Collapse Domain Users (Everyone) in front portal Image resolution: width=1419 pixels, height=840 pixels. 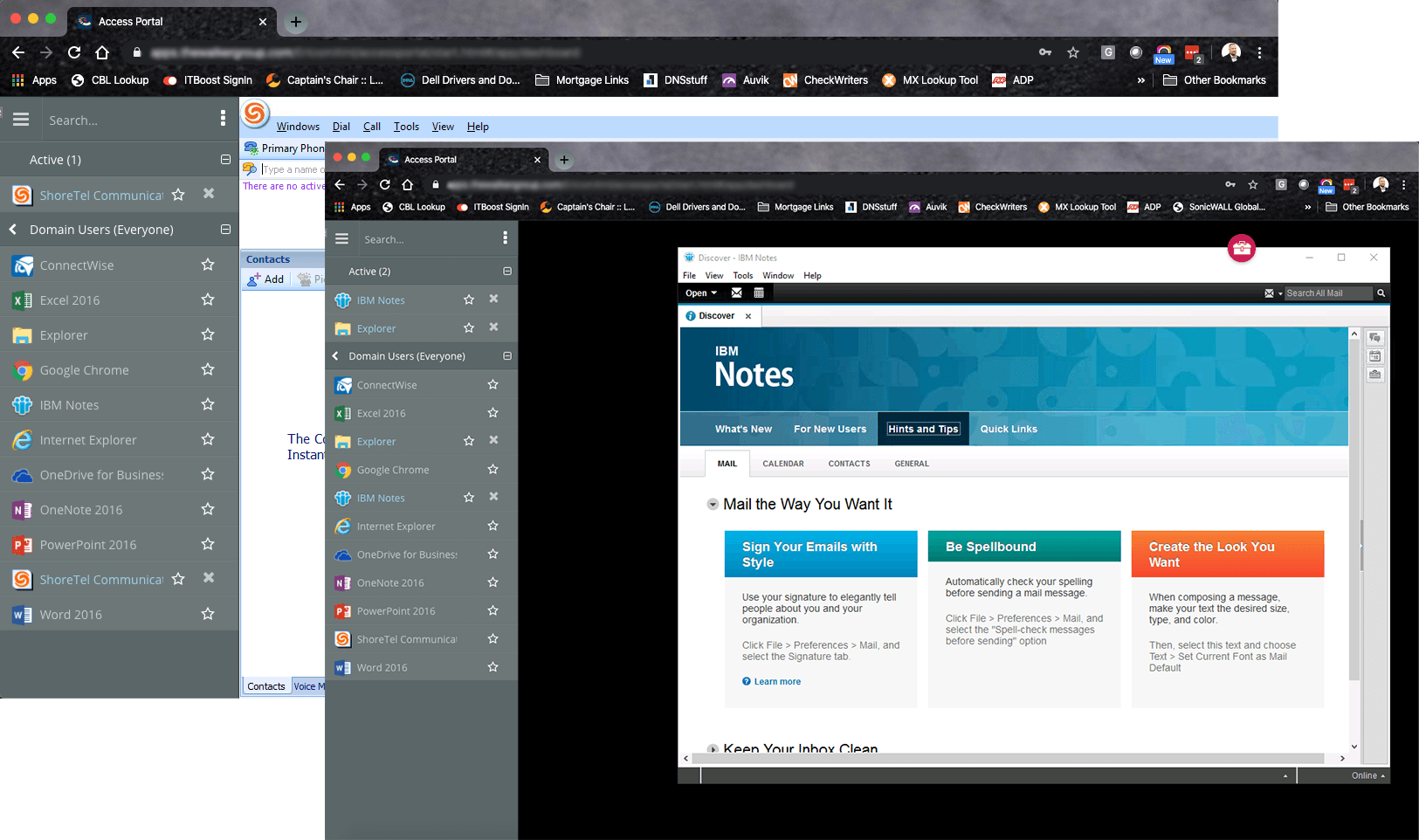click(507, 356)
